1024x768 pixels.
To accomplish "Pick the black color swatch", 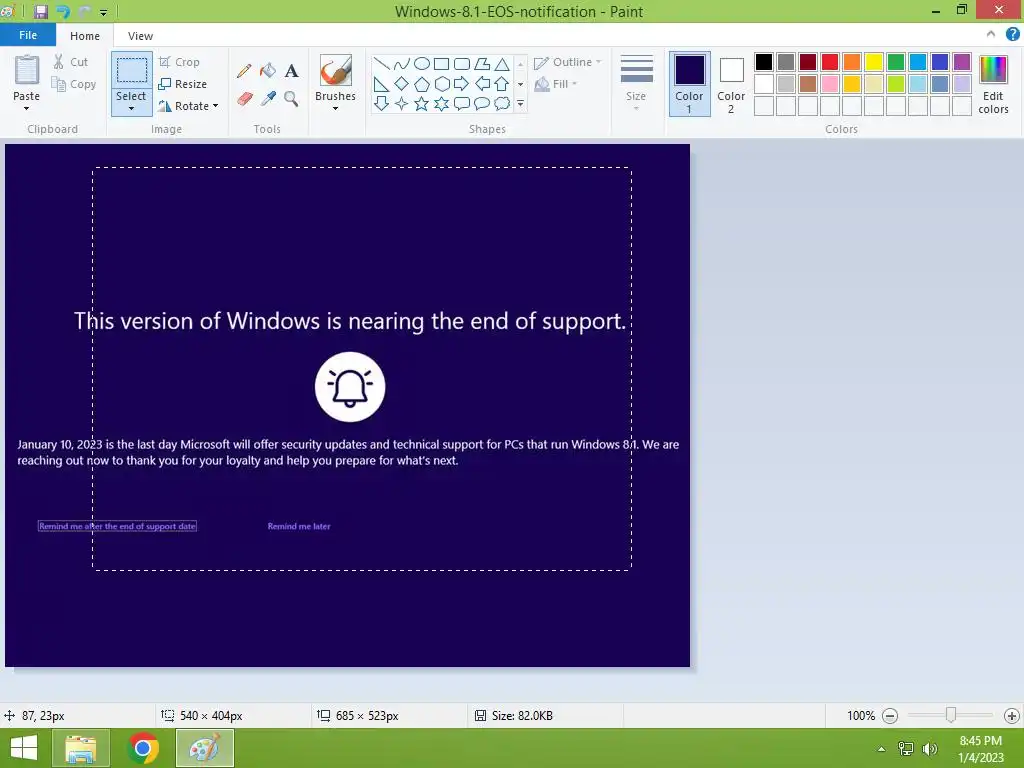I will (x=763, y=62).
